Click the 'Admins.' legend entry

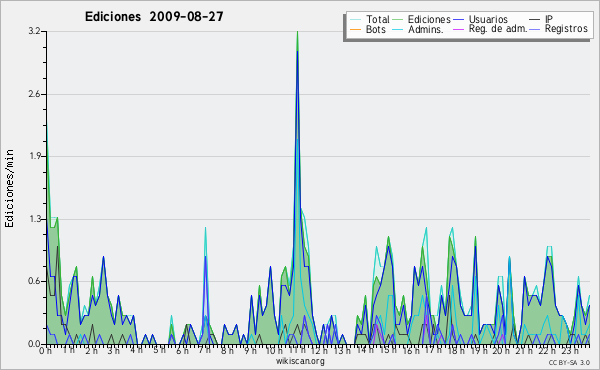coord(426,29)
